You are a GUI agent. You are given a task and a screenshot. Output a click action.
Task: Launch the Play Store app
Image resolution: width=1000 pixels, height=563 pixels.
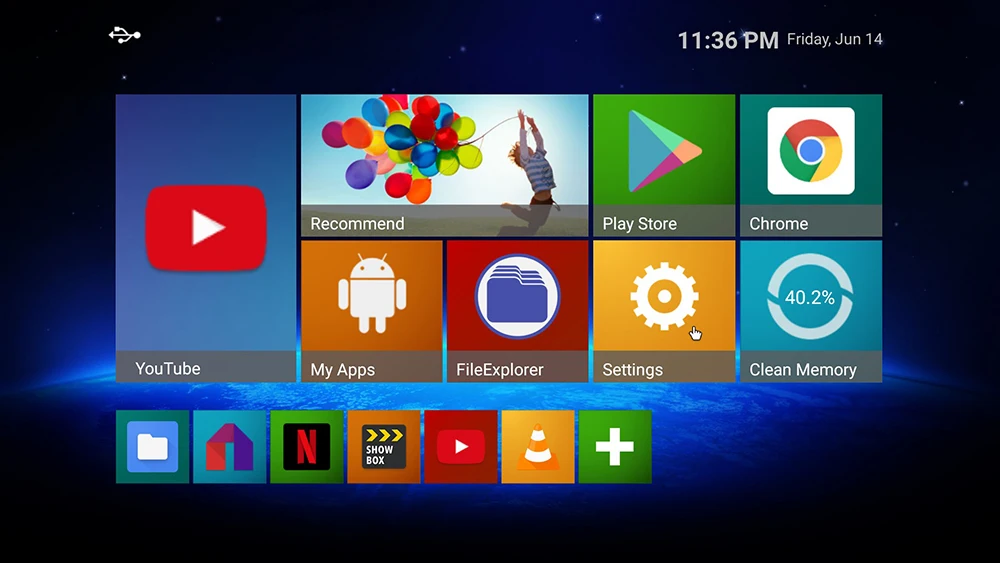tap(664, 165)
